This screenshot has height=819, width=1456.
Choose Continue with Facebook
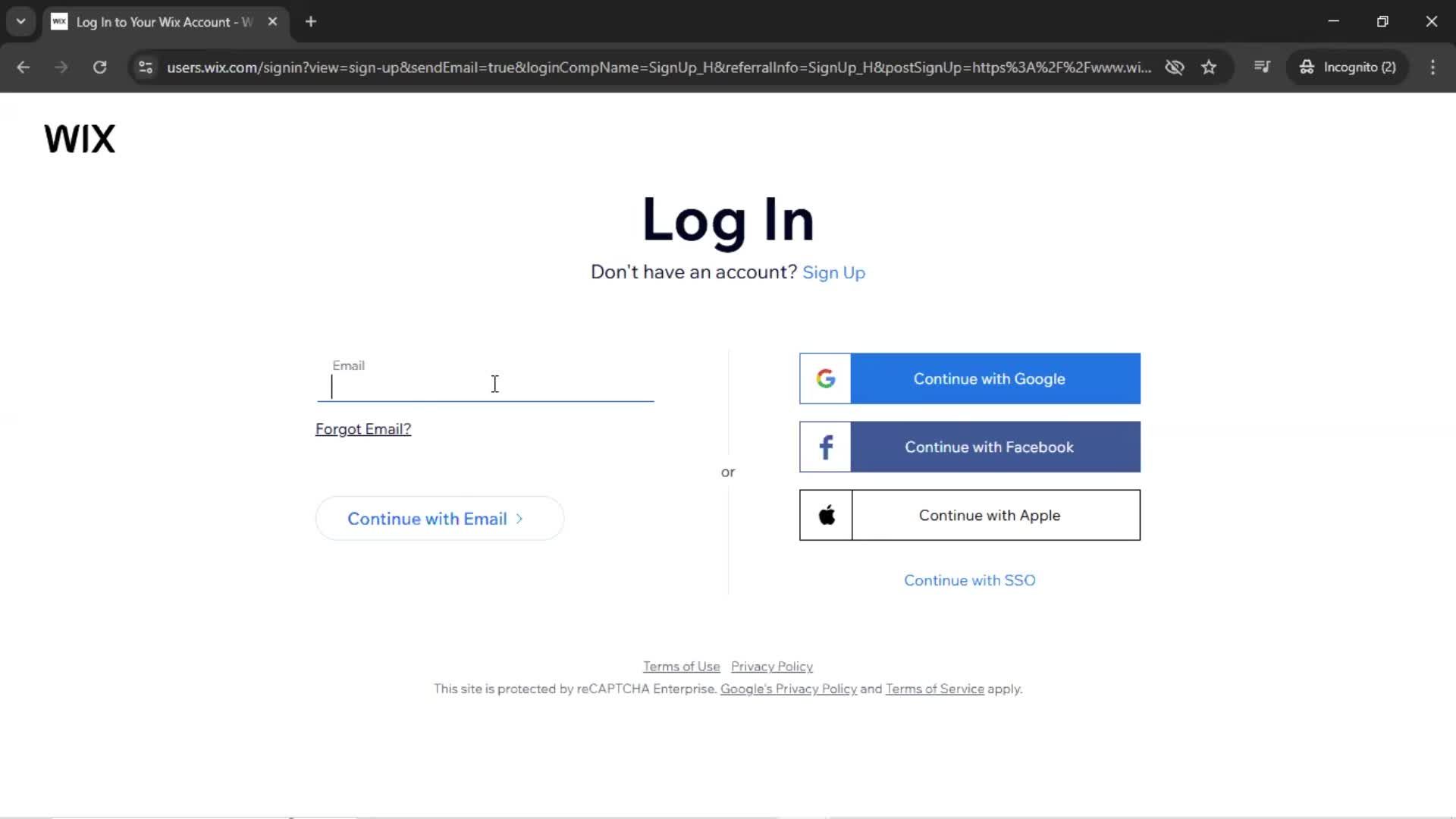pos(970,447)
